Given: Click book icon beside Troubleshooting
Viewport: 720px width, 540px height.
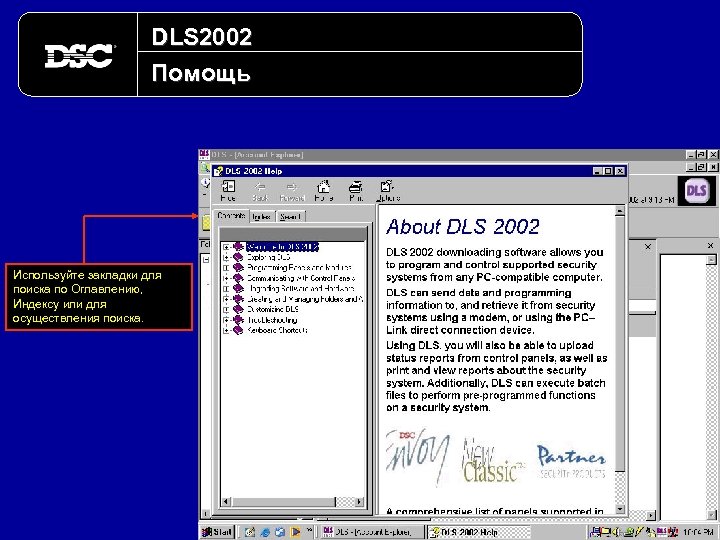Looking at the screenshot, I should (x=238, y=320).
